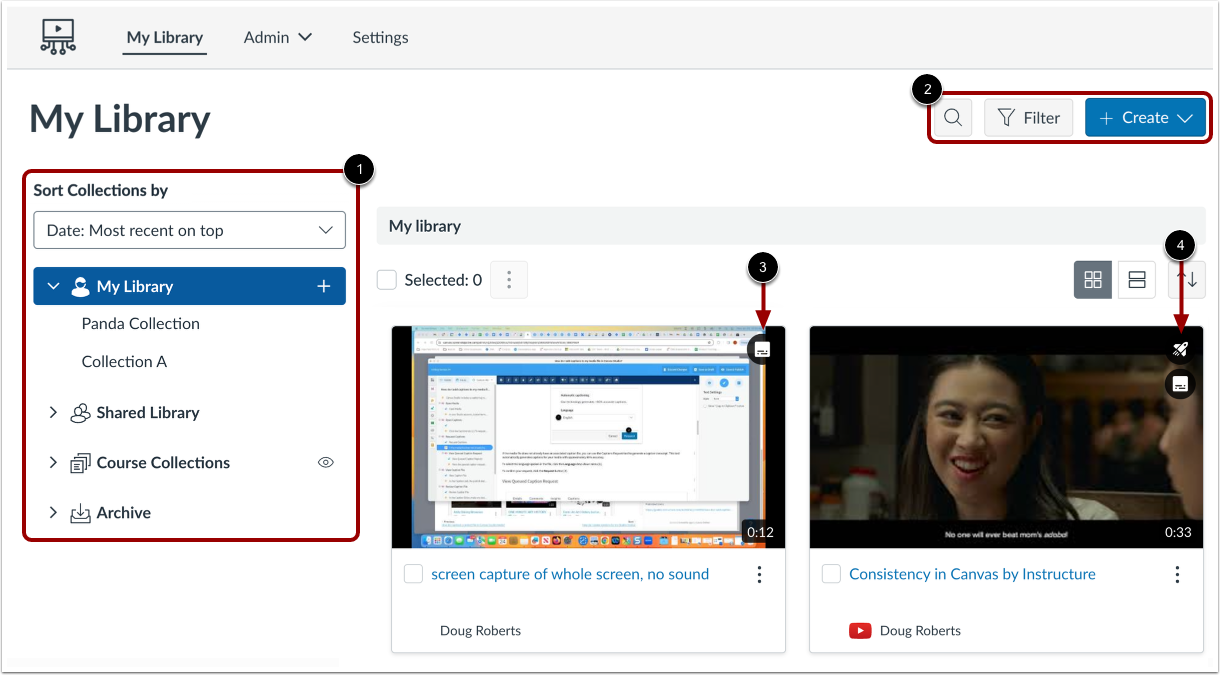Viewport: 1220px width, 675px height.
Task: Select Panda Collection in the tree
Action: [141, 324]
